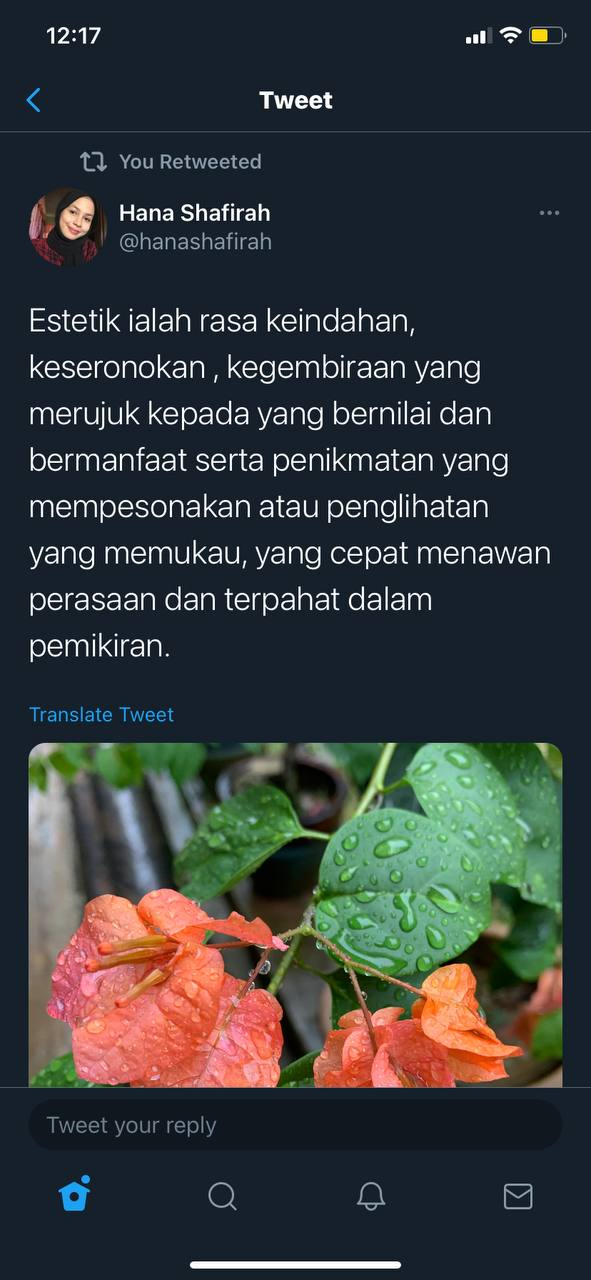Image resolution: width=591 pixels, height=1280 pixels.
Task: Tap the You Retweeted label
Action: click(190, 161)
